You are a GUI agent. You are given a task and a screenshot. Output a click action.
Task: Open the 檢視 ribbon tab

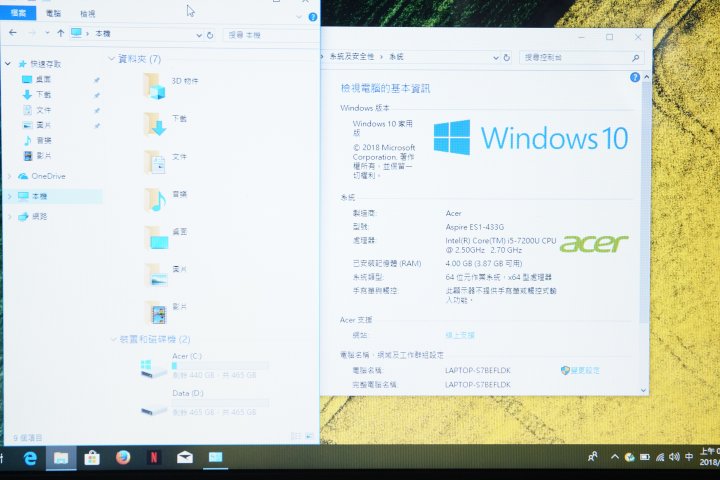(x=87, y=14)
